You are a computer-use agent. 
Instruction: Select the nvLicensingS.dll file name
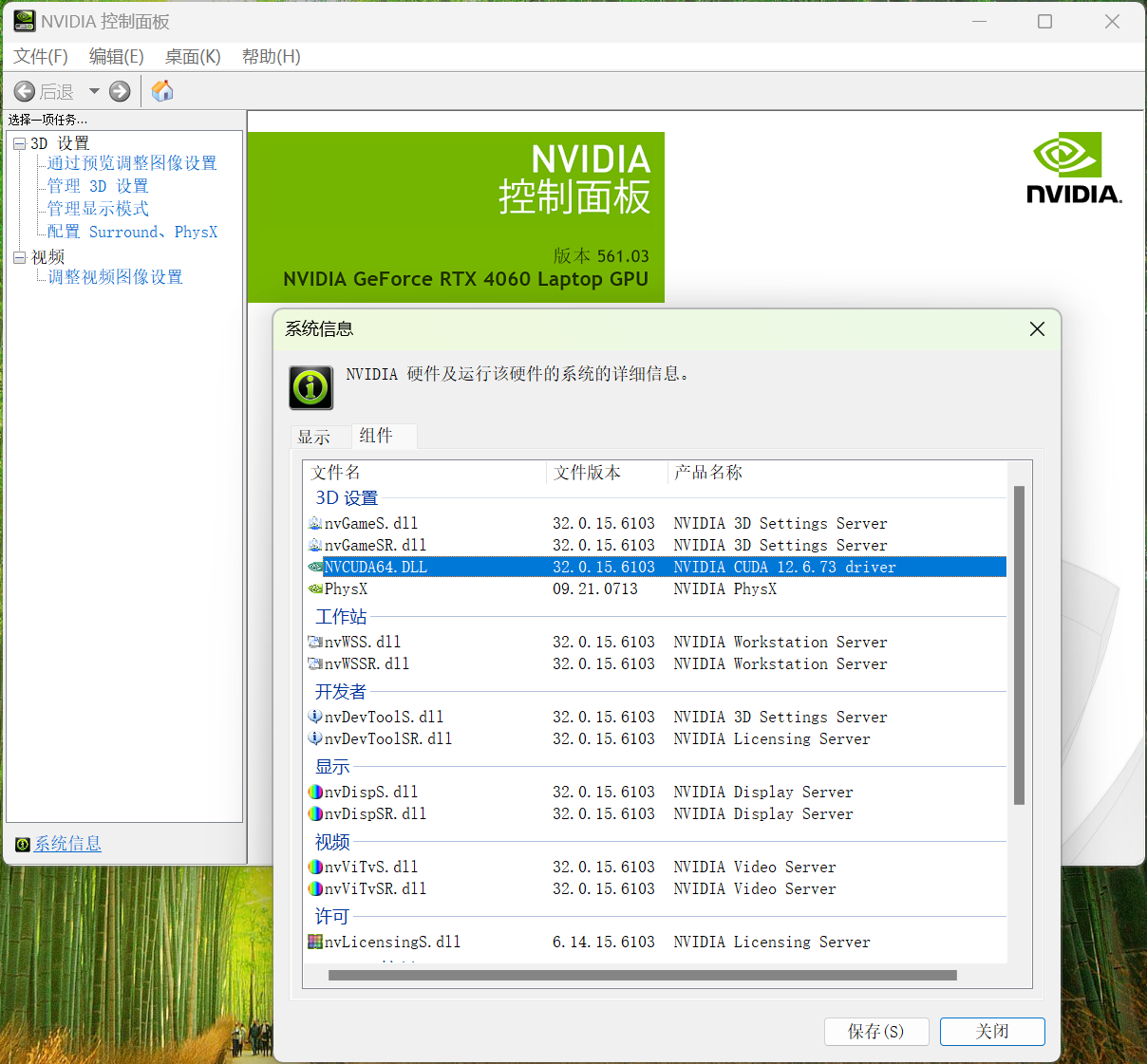pos(392,942)
